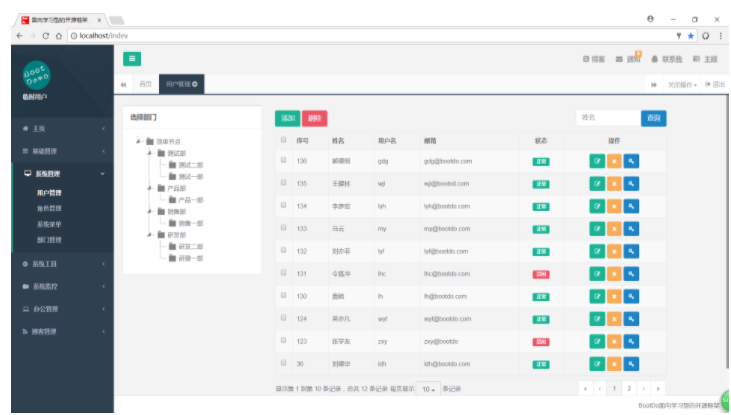
Task: Check the row 124 checkbox
Action: tap(283, 318)
